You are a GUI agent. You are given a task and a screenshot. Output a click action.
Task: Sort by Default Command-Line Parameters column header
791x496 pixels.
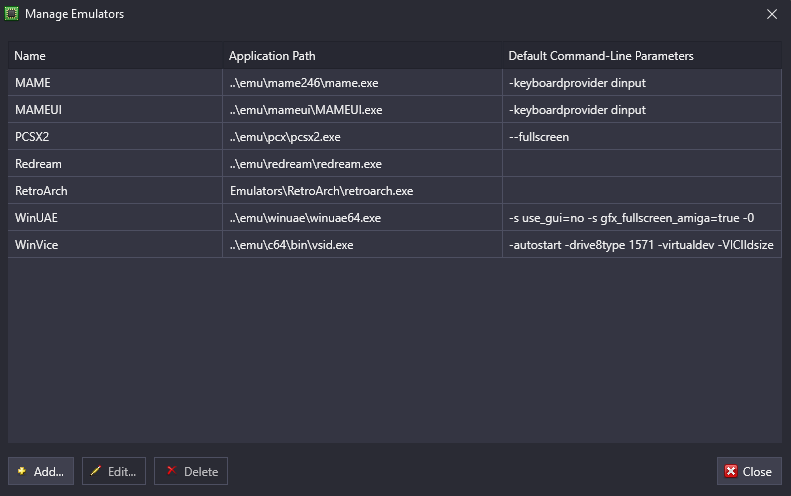[642, 56]
